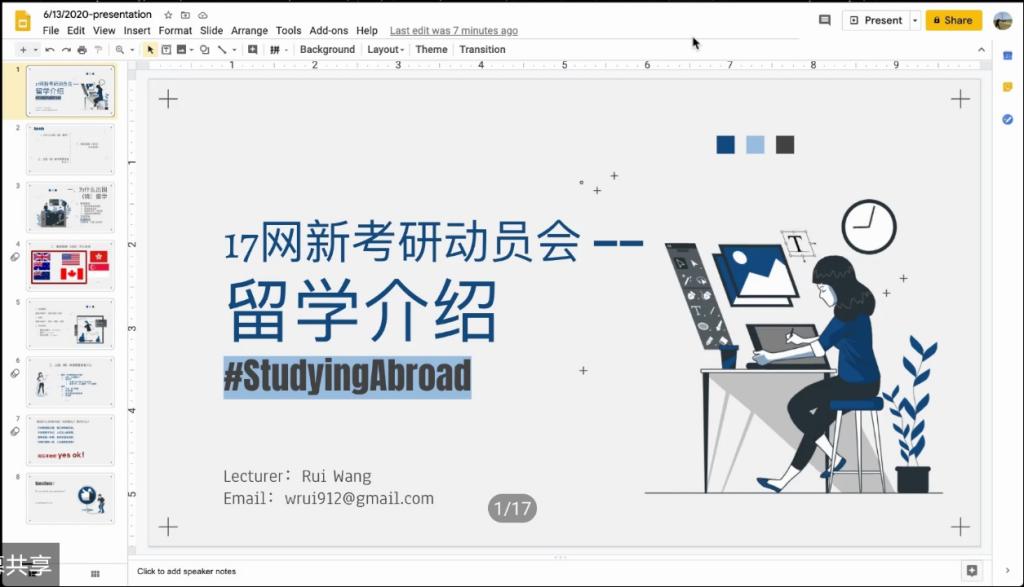Open Google Keep side panel icon
This screenshot has width=1024, height=587.
[x=1007, y=88]
